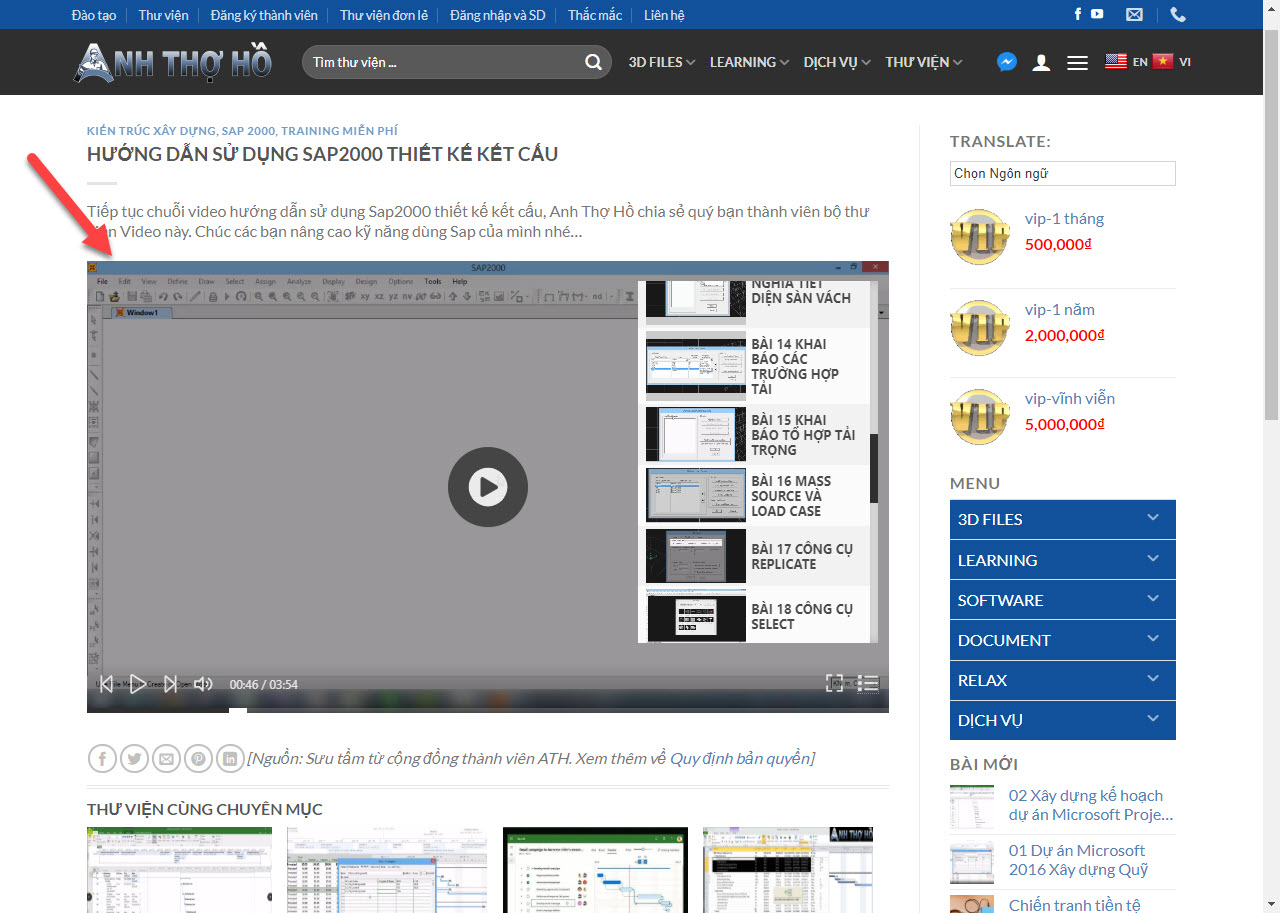Viewport: 1280px width, 913px height.
Task: Open the user account icon
Action: [x=1041, y=62]
